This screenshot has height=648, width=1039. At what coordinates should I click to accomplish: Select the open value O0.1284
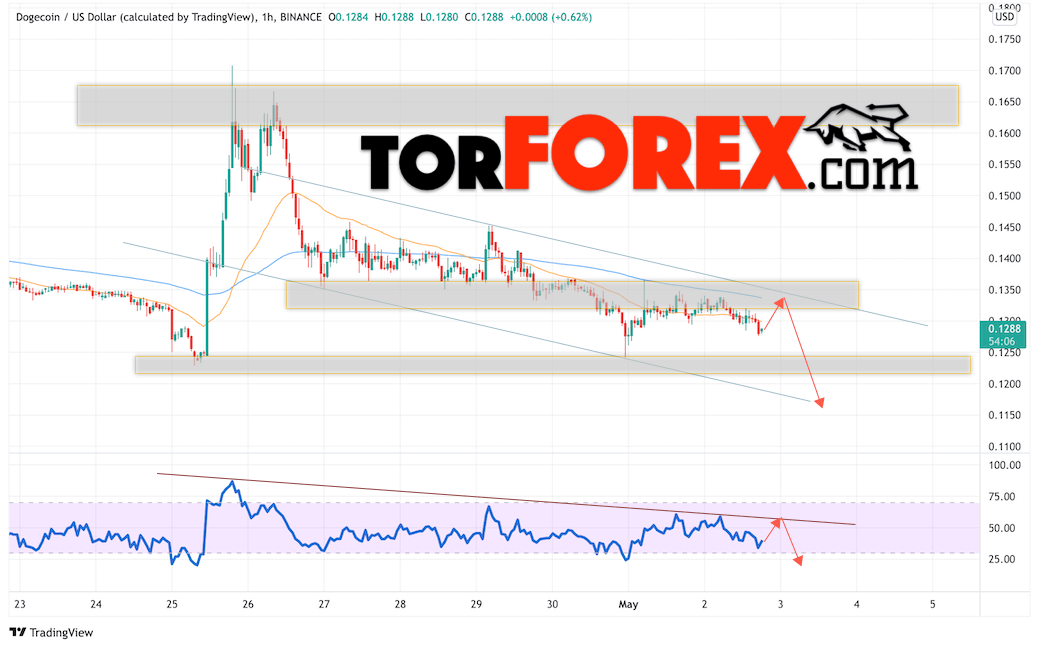[x=348, y=17]
